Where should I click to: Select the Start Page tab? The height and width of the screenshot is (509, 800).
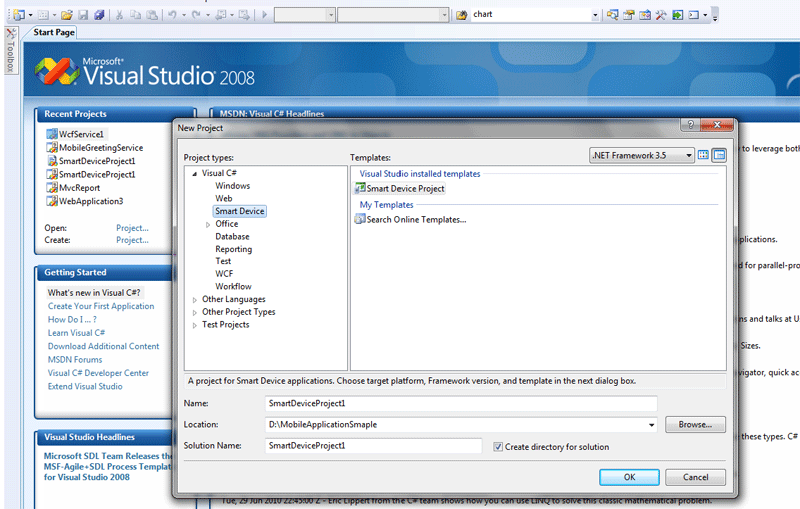(54, 32)
